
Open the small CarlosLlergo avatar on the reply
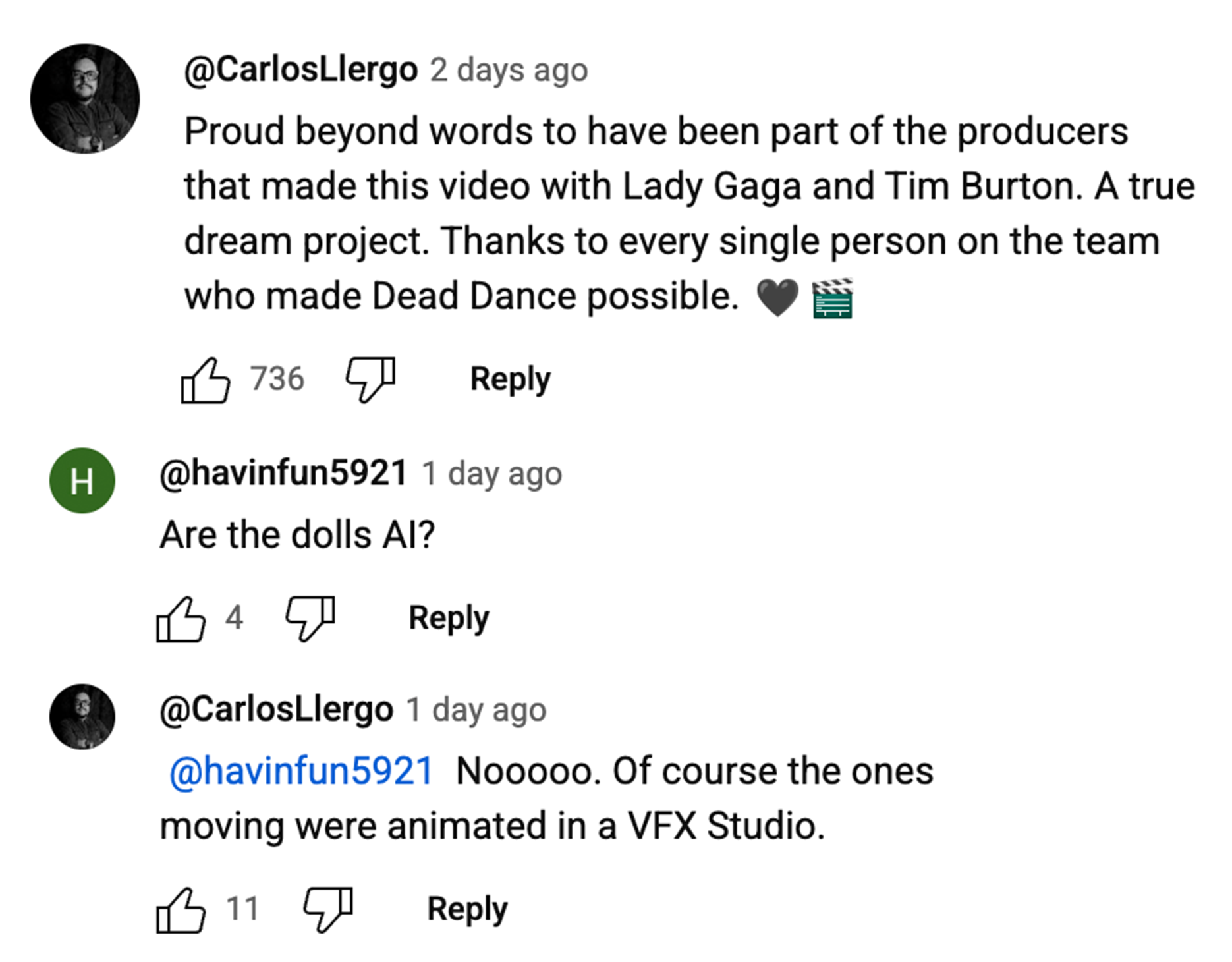click(x=82, y=716)
